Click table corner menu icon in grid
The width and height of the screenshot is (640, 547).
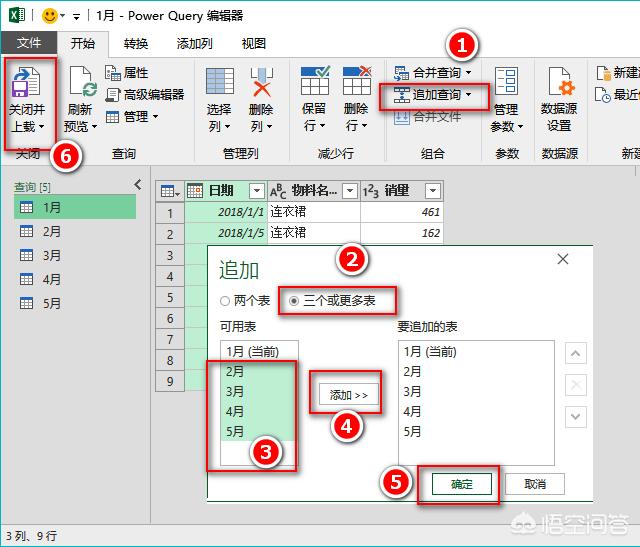tap(170, 191)
